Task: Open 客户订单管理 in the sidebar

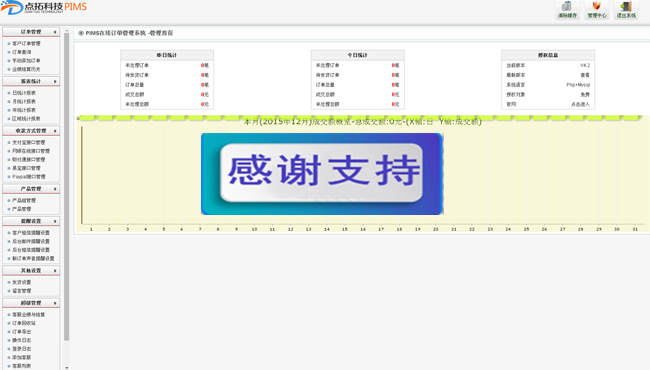Action: tap(26, 44)
